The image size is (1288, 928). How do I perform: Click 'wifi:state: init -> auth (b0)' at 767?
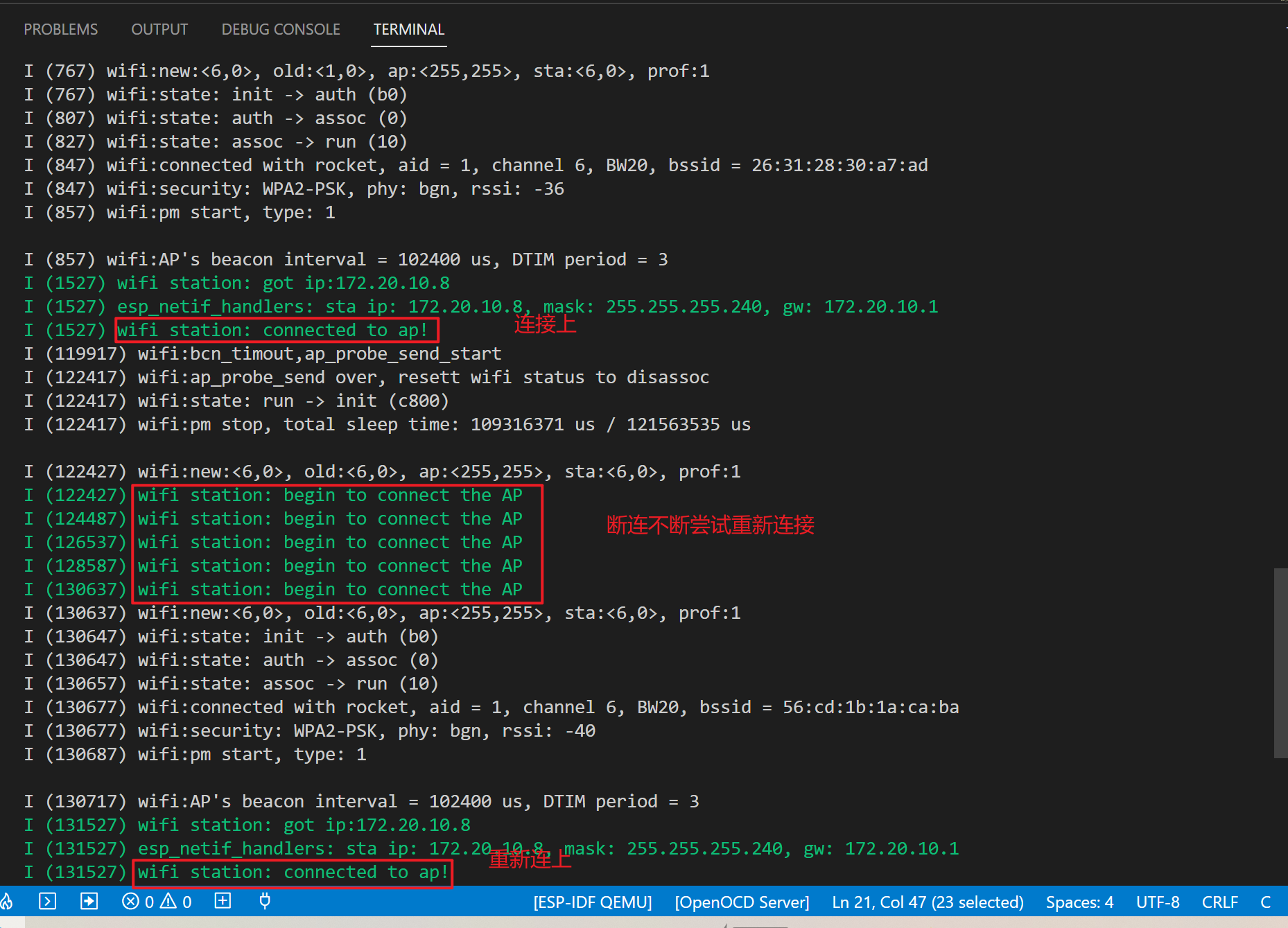(216, 94)
